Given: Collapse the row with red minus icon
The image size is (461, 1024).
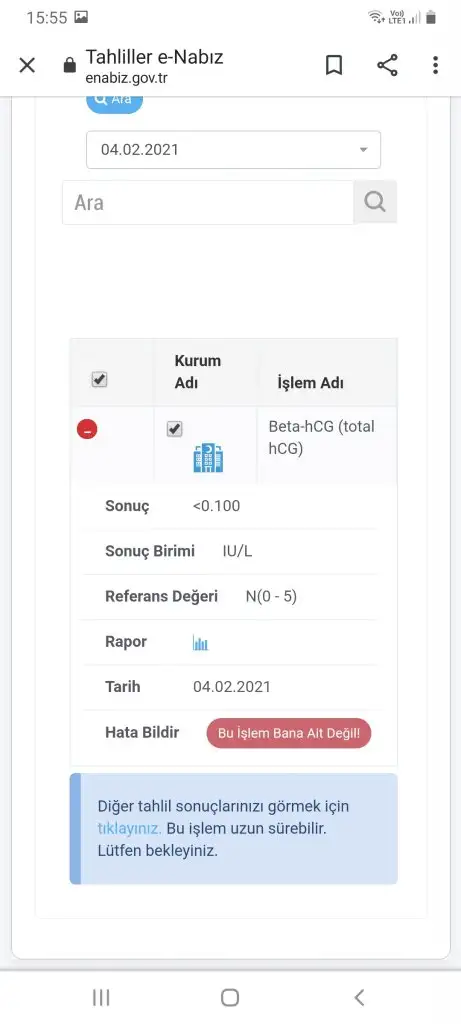Looking at the screenshot, I should point(87,430).
